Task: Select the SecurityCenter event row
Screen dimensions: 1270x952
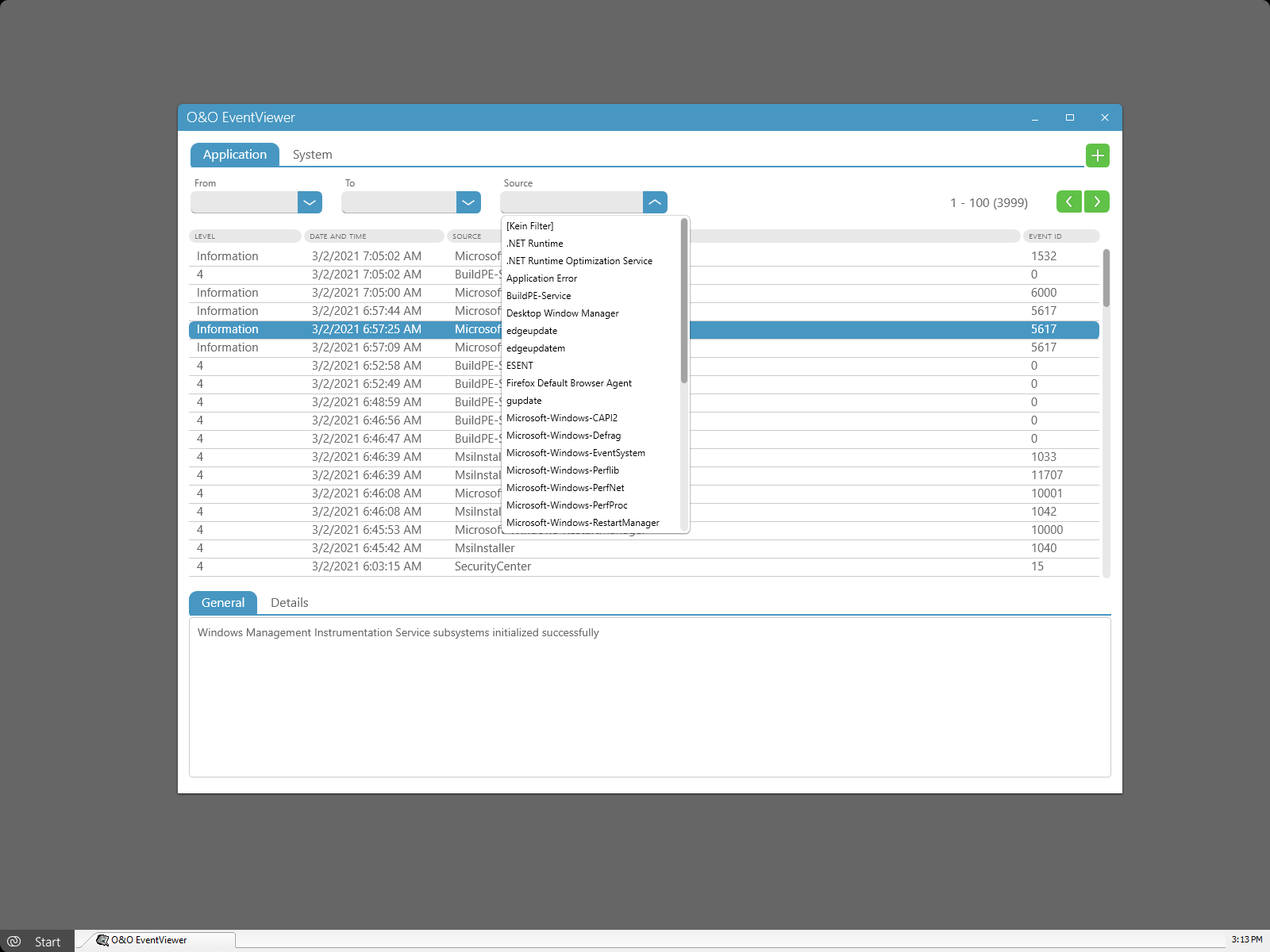Action: click(644, 566)
